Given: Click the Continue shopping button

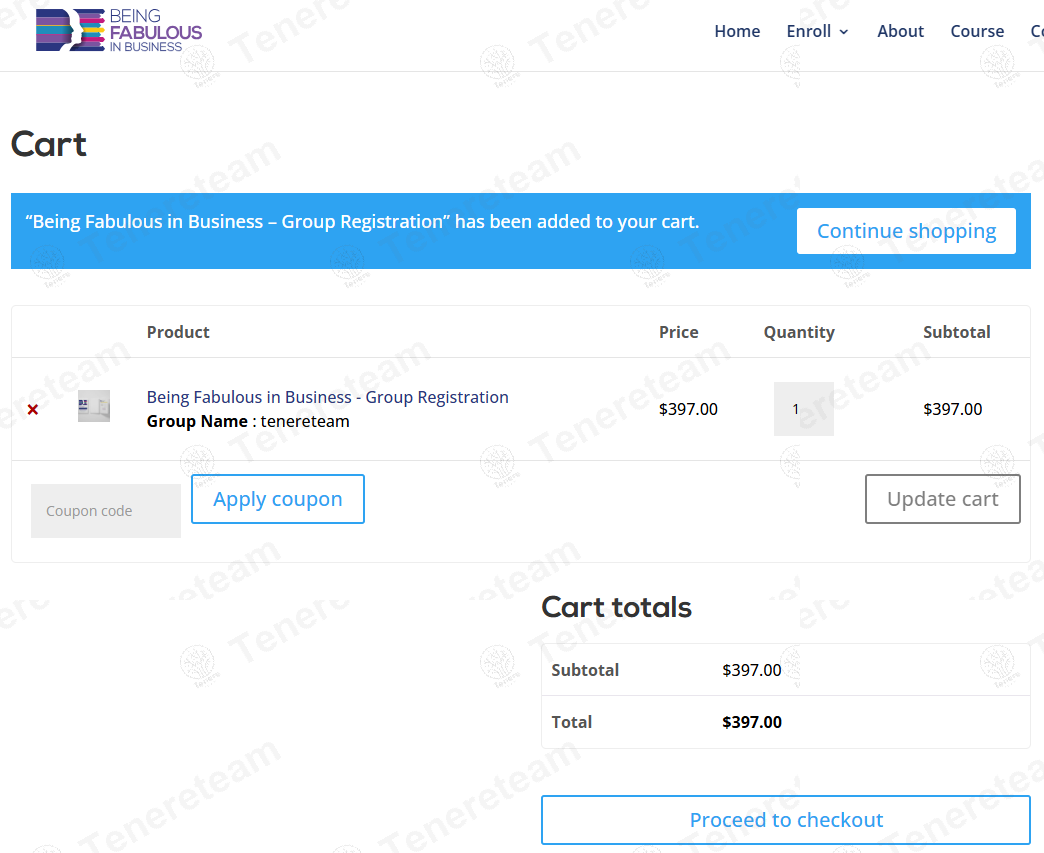Looking at the screenshot, I should click(906, 231).
